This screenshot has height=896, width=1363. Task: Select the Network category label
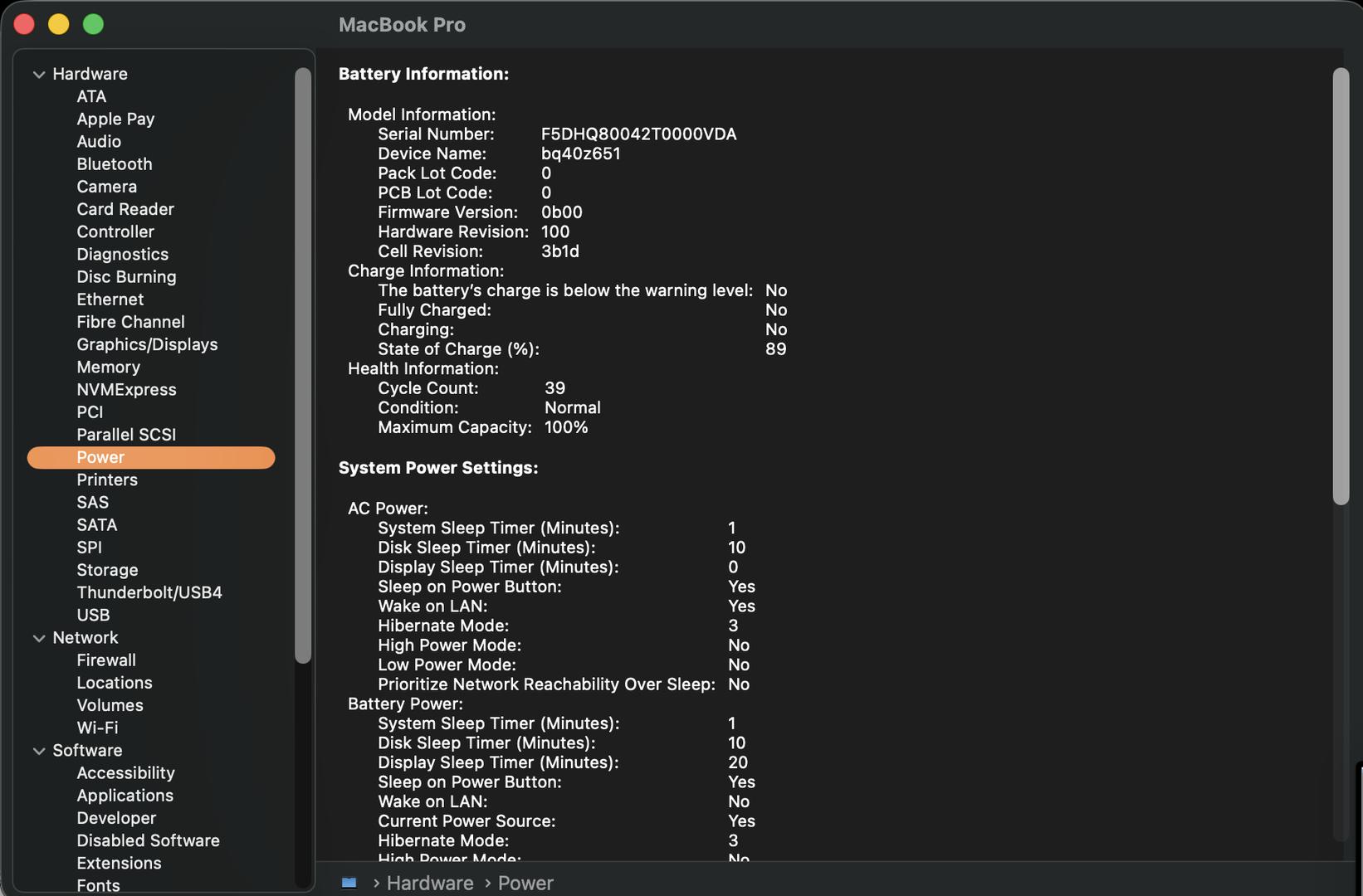click(85, 637)
